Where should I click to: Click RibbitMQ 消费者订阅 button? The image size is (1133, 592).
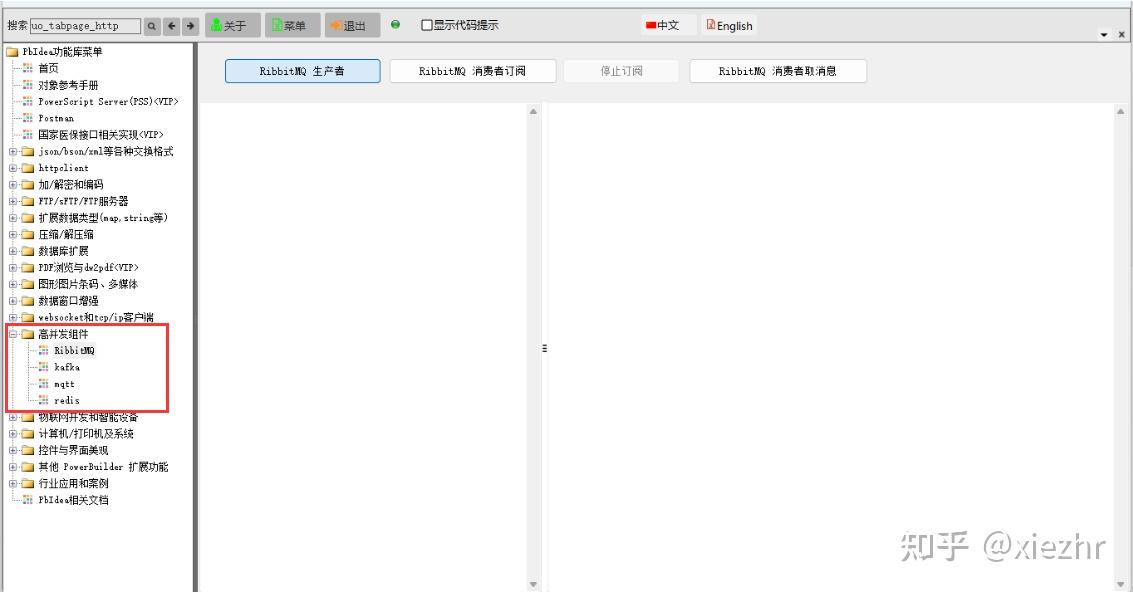tap(473, 71)
